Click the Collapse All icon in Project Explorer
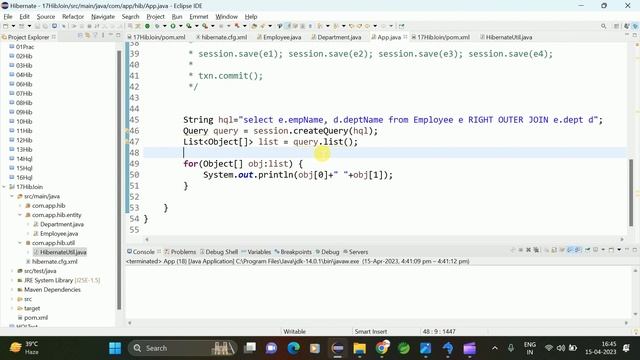Screen dimensions: 640x360 click(80, 36)
